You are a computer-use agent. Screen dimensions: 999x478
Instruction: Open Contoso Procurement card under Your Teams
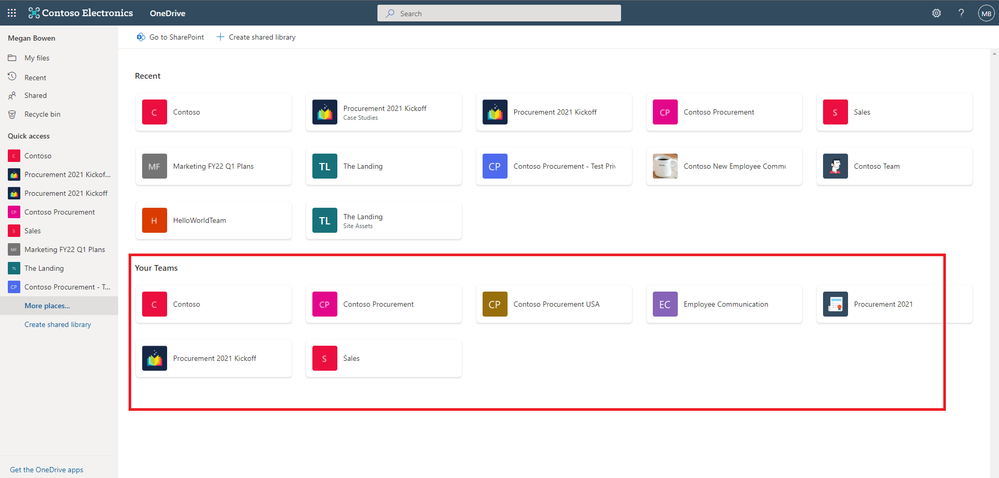click(384, 304)
